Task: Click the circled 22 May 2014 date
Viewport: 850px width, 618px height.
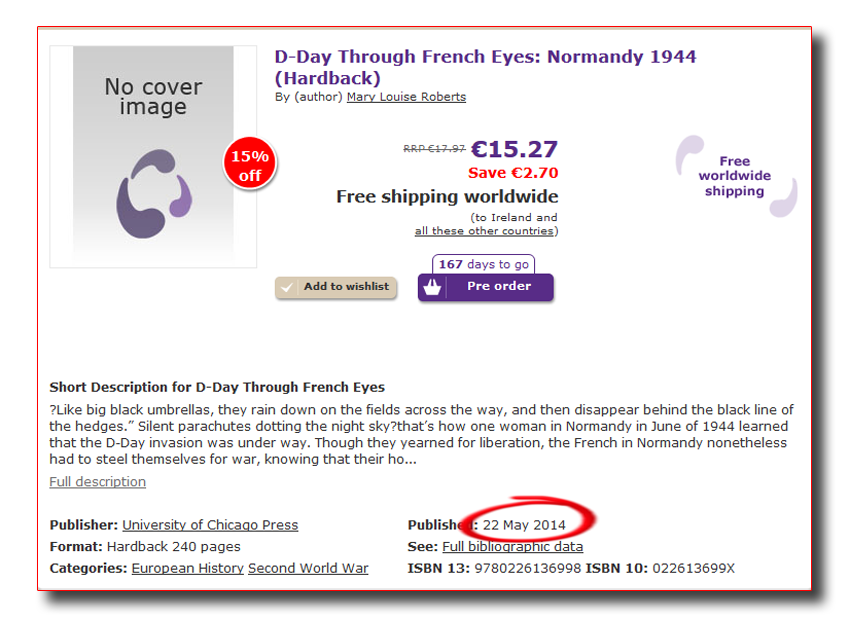Action: click(x=524, y=525)
